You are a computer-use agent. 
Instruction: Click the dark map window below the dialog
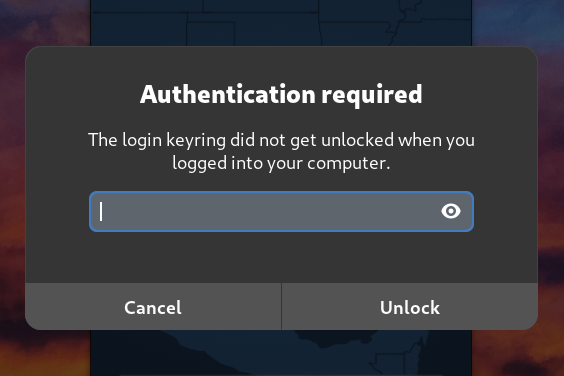click(x=281, y=353)
